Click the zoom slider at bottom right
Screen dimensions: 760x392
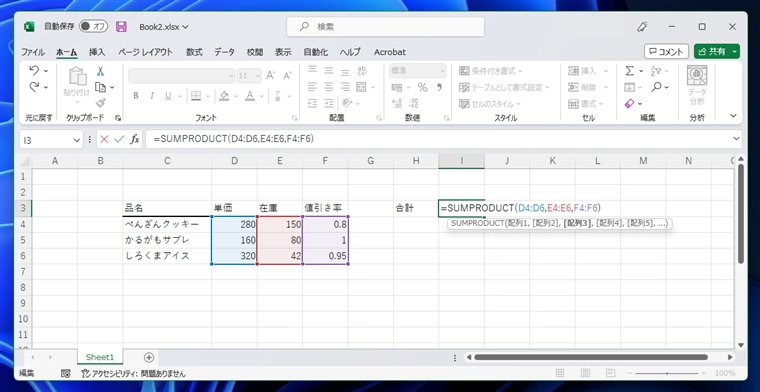pyautogui.click(x=667, y=373)
